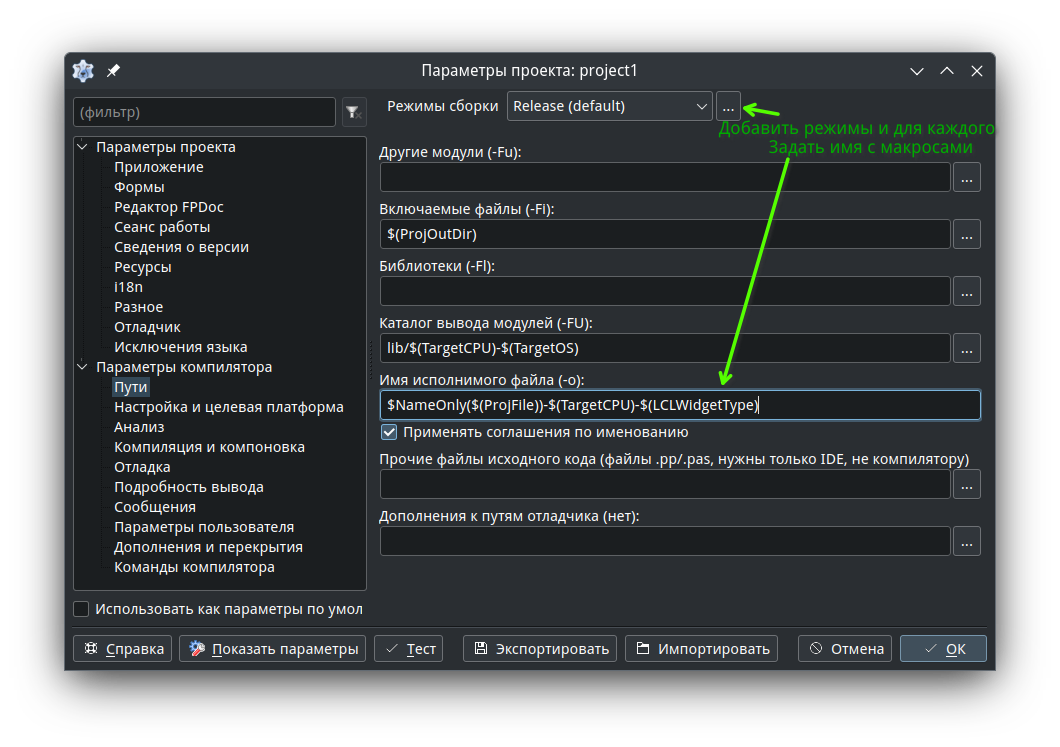This screenshot has height=747, width=1060.
Task: Click Показать параметры button
Action: coord(272,649)
